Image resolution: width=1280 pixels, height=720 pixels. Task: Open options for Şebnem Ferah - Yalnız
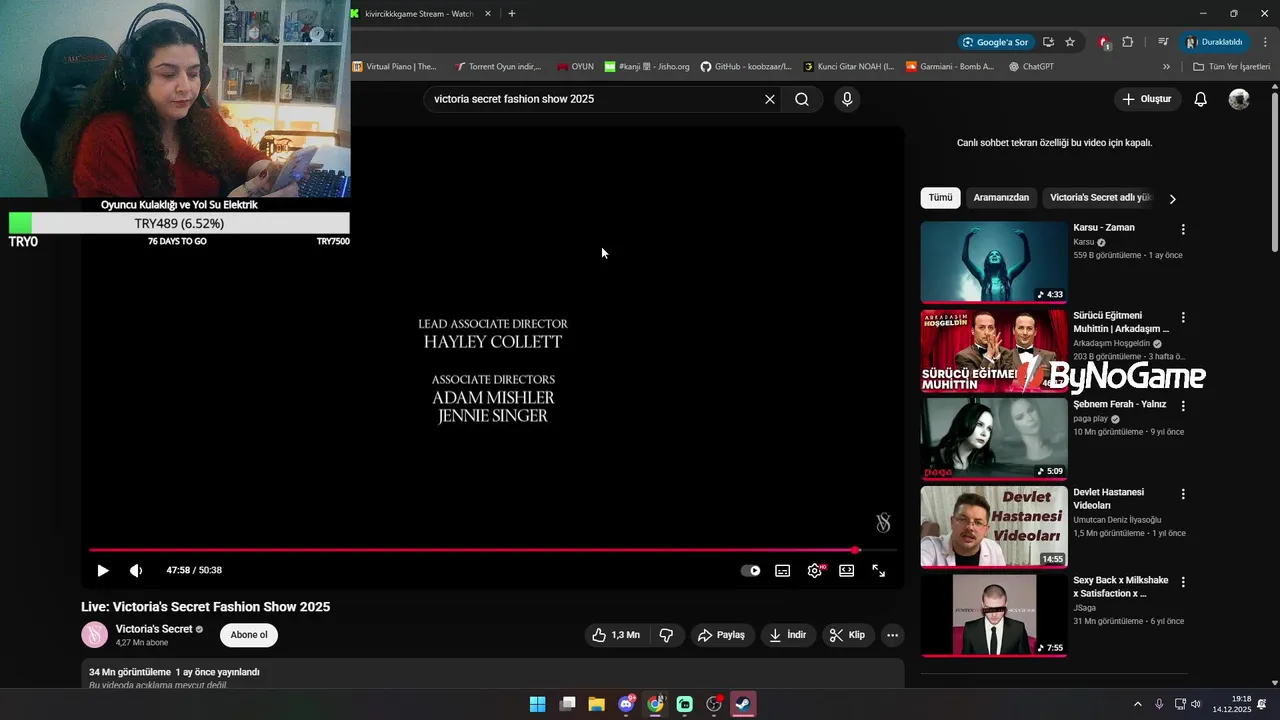click(x=1183, y=406)
